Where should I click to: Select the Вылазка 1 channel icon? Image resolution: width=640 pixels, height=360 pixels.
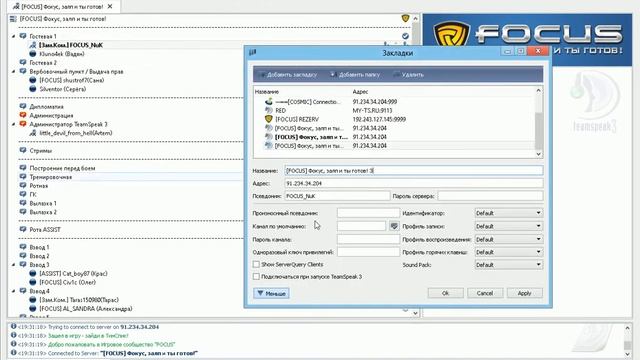pos(23,203)
